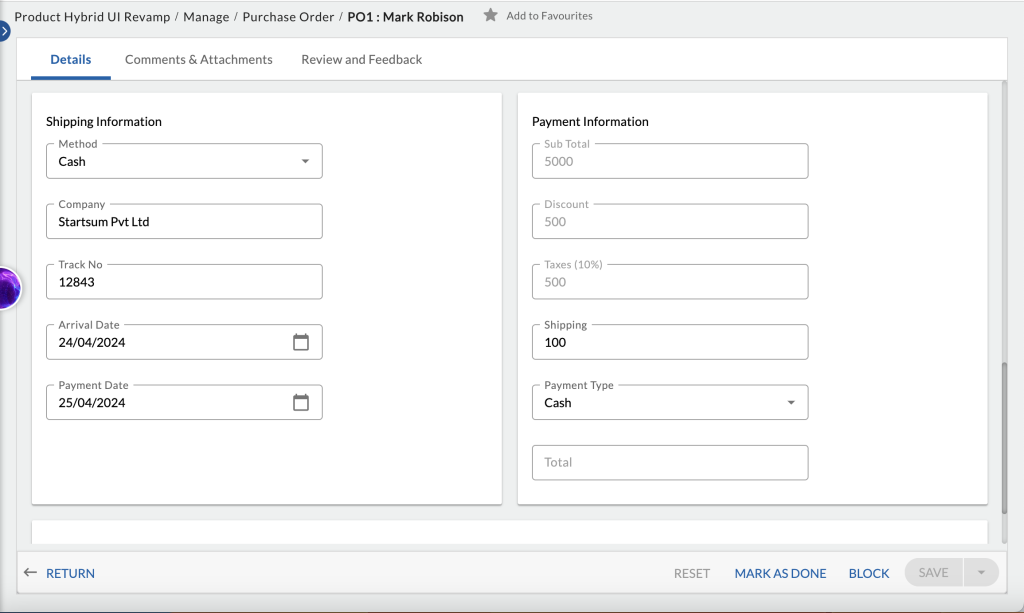The image size is (1024, 613).
Task: Expand the arrow next to SAVE
Action: (981, 572)
